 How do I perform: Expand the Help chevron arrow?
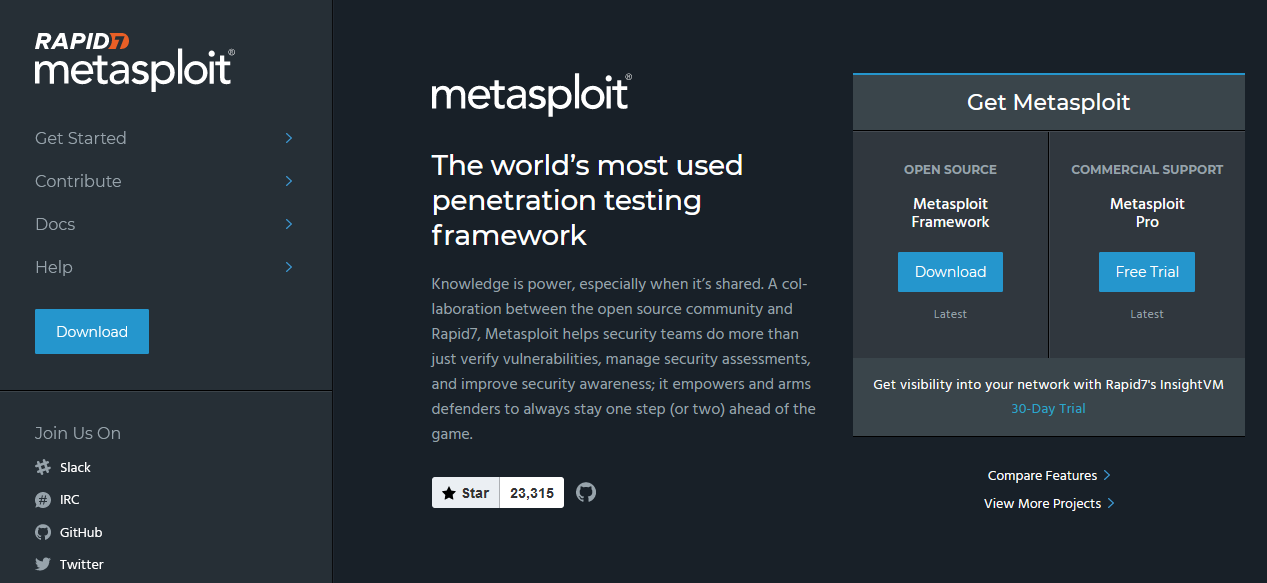pyautogui.click(x=289, y=267)
